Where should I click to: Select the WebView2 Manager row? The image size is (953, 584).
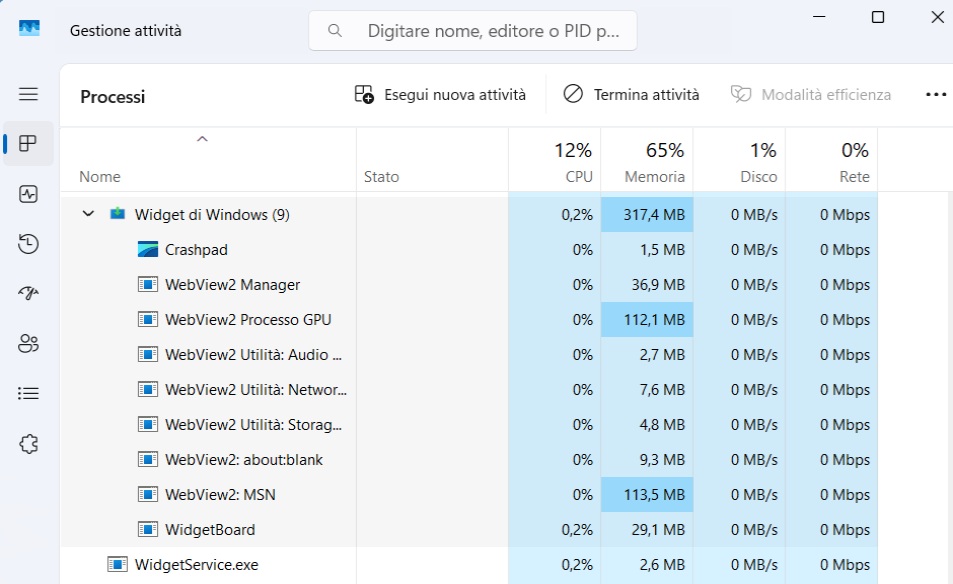point(469,284)
